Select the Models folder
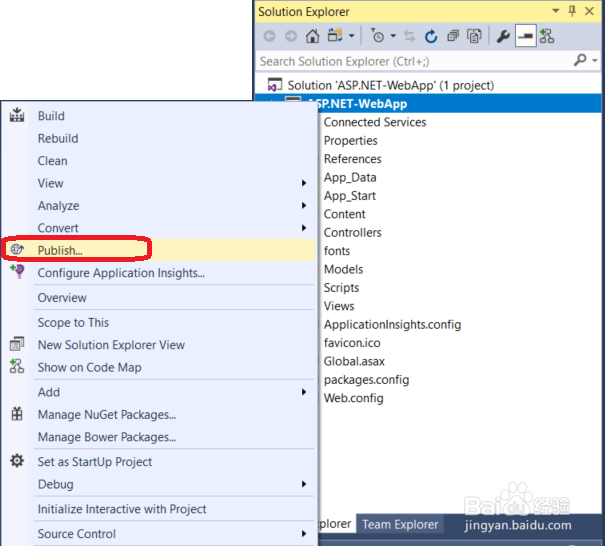 click(x=343, y=269)
